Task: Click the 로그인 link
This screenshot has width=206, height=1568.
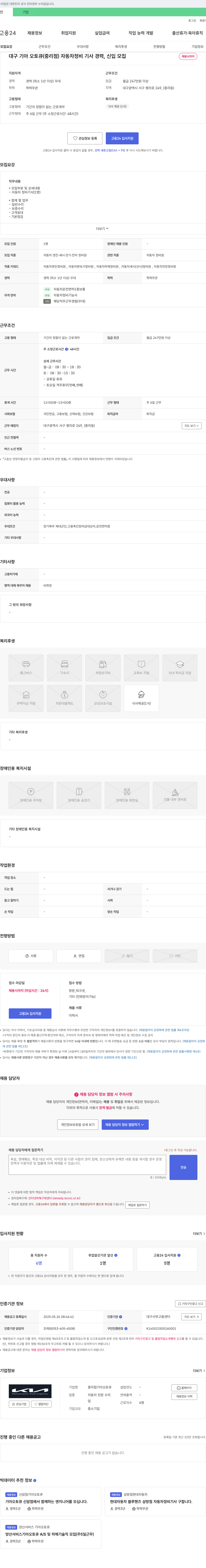Action: point(192,21)
